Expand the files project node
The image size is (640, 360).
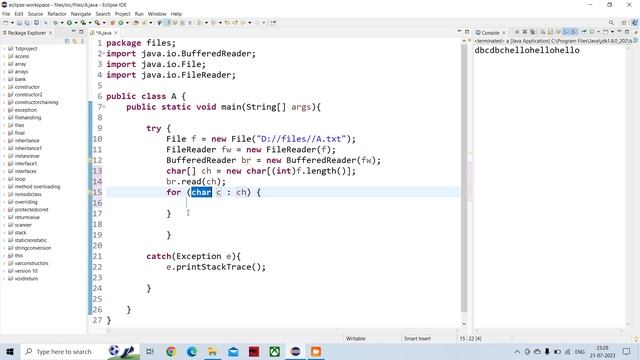coord(4,125)
